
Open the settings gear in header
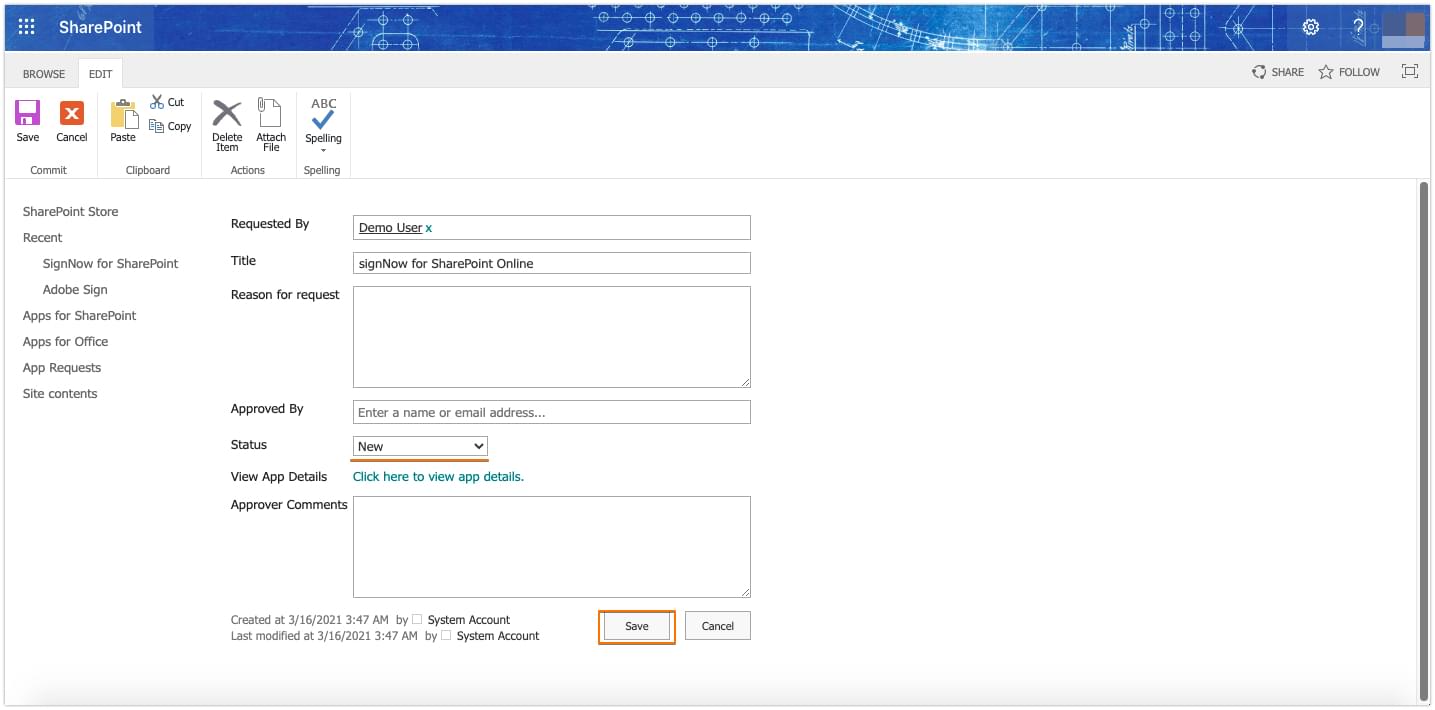(1311, 27)
